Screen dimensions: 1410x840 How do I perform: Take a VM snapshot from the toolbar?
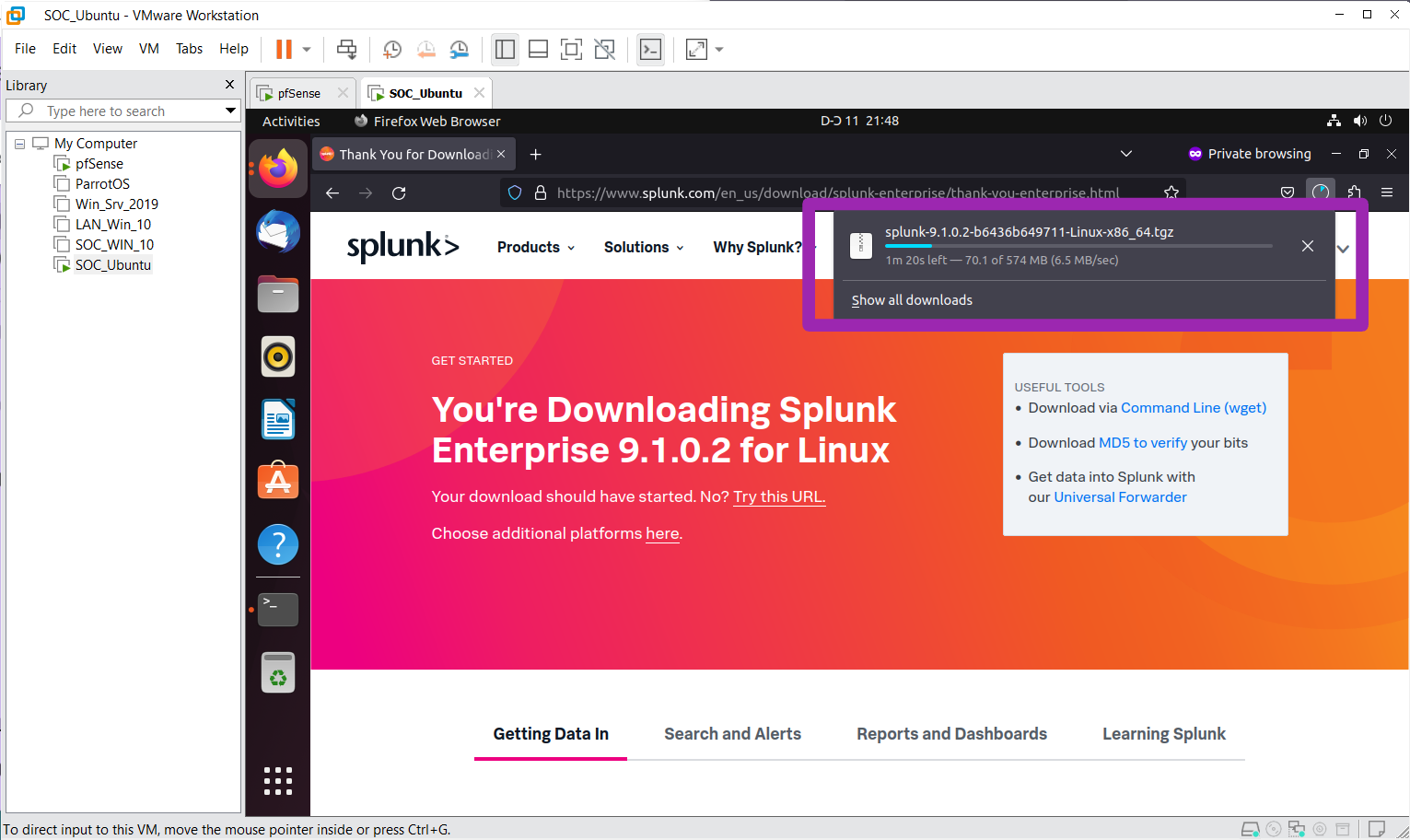pos(392,50)
